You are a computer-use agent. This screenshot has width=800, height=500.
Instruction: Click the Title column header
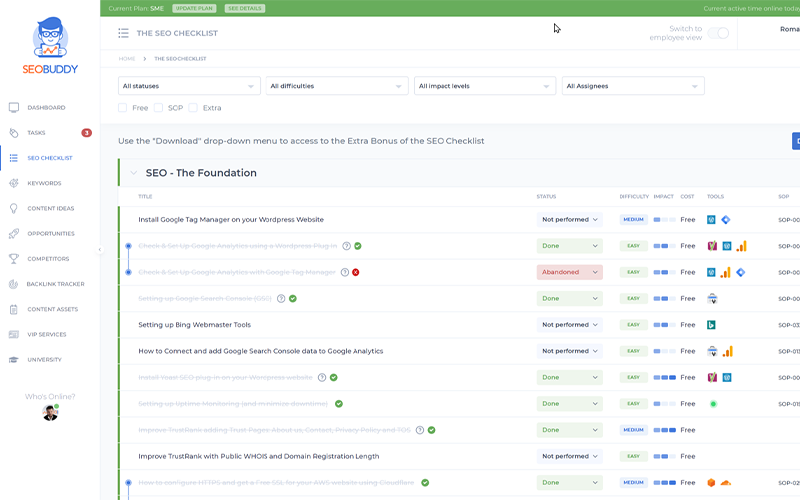coord(145,196)
